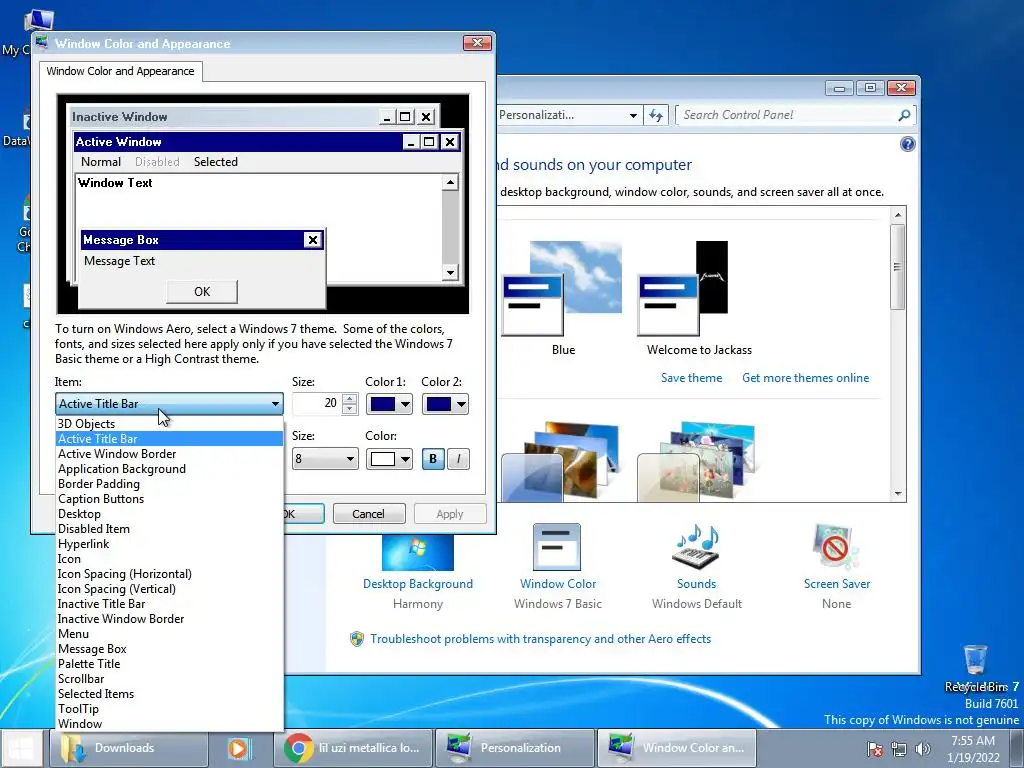Choose Hyperlink in the Item list
Viewport: 1024px width, 768px height.
pyautogui.click(x=170, y=544)
